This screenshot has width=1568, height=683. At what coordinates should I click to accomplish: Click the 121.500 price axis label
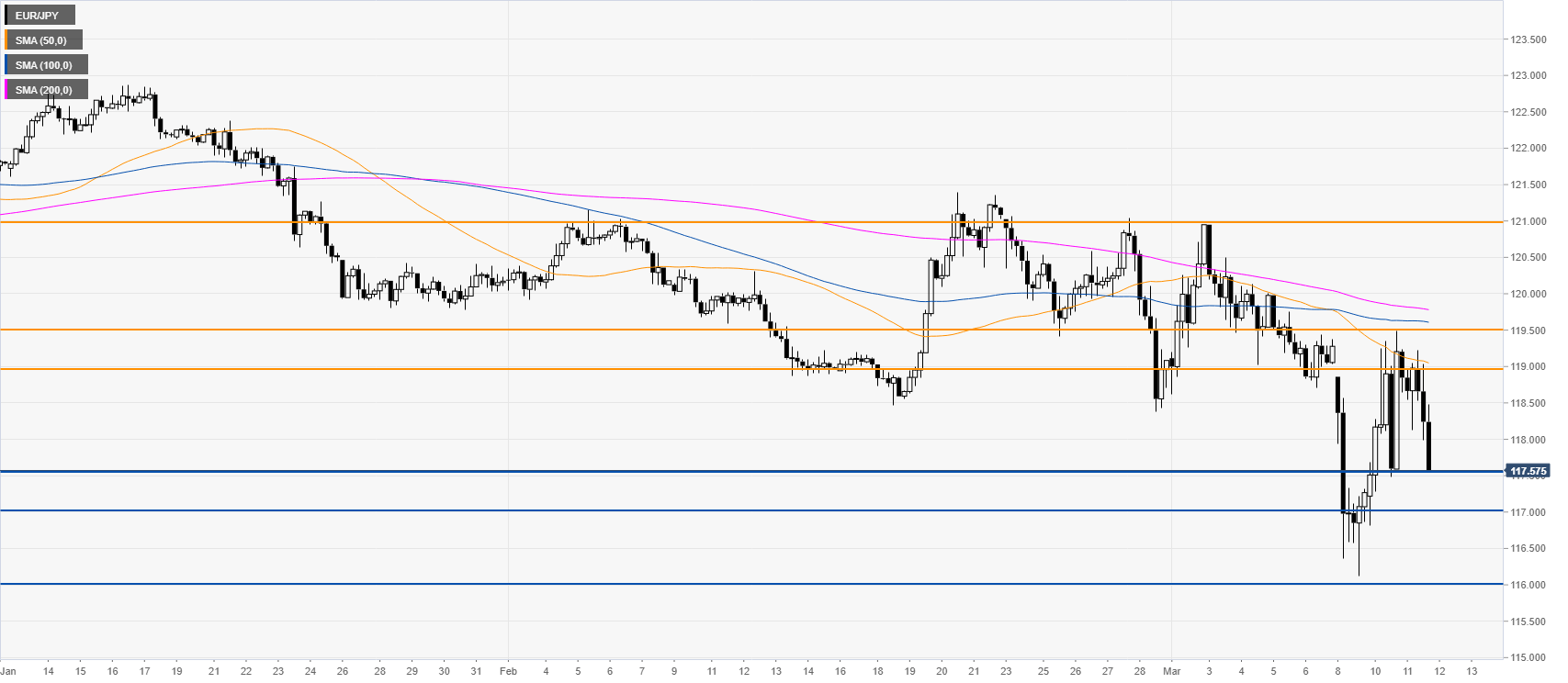[x=1529, y=185]
